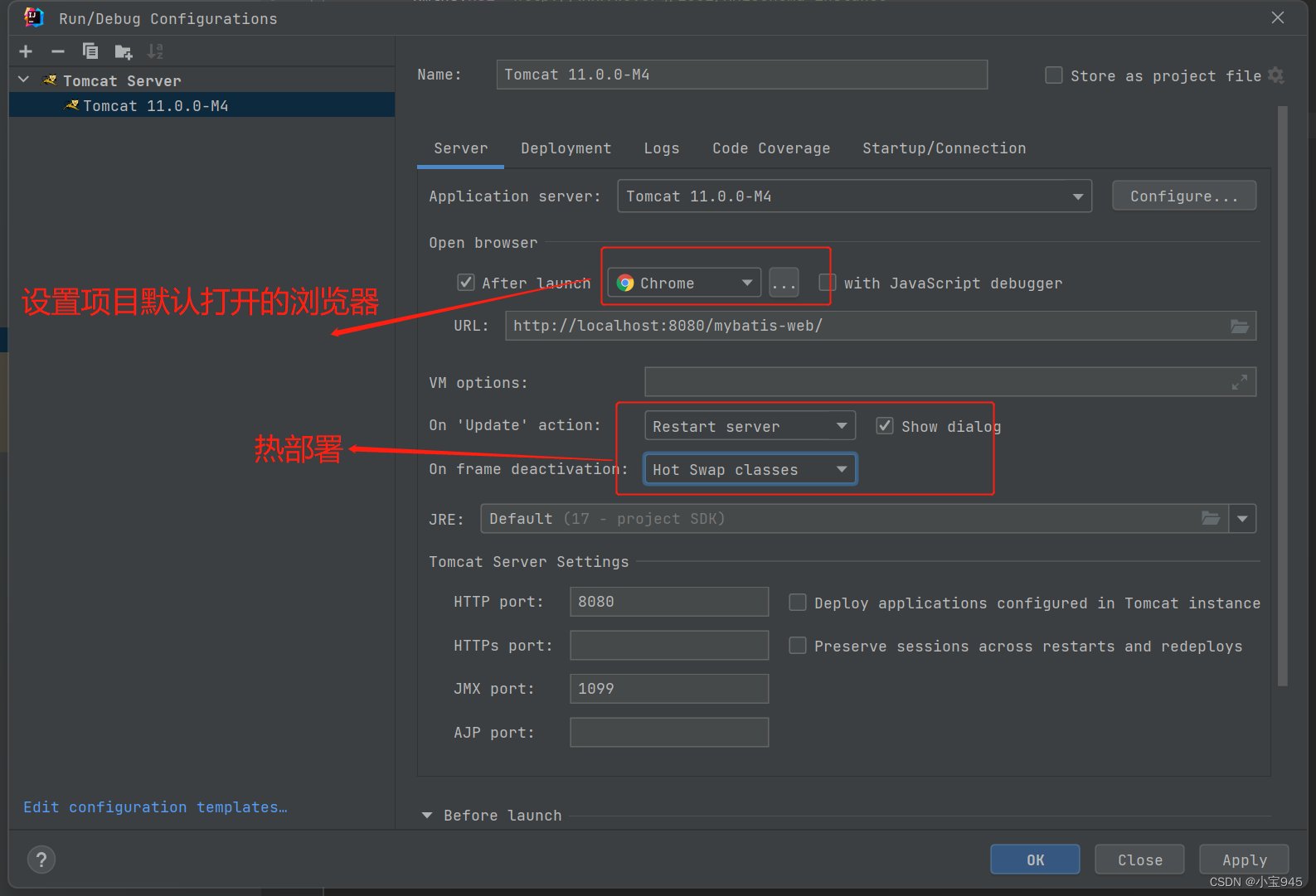This screenshot has height=896, width=1316.
Task: Click the HTTPs port field
Action: pyautogui.click(x=669, y=645)
